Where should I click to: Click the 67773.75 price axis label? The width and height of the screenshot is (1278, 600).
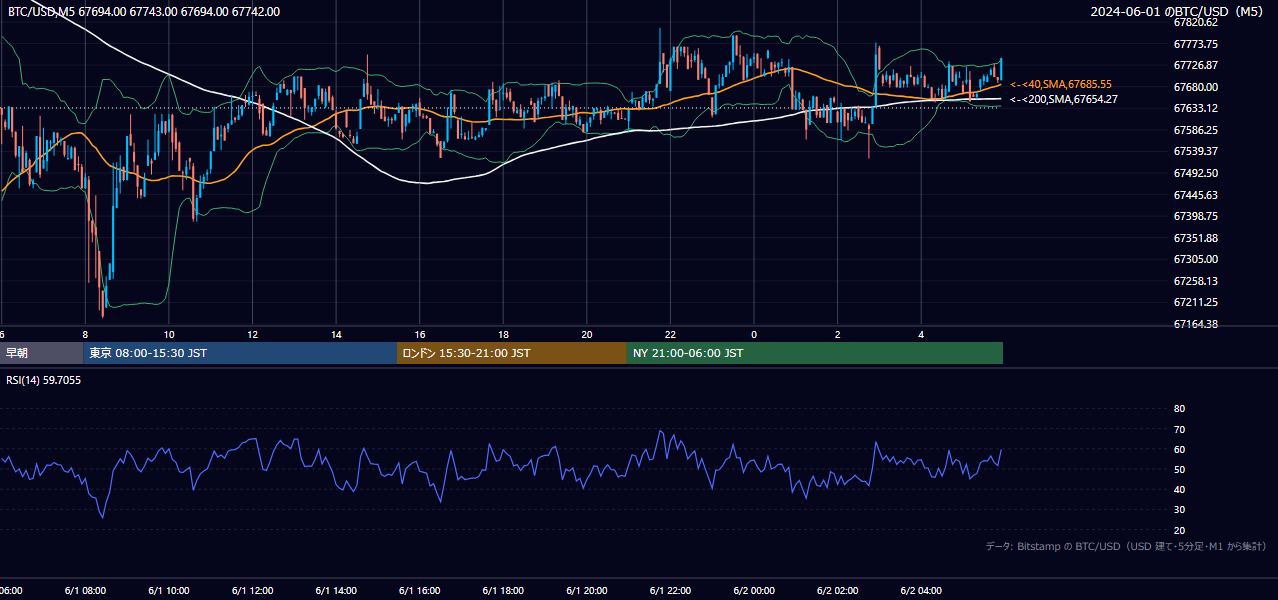pos(1195,44)
